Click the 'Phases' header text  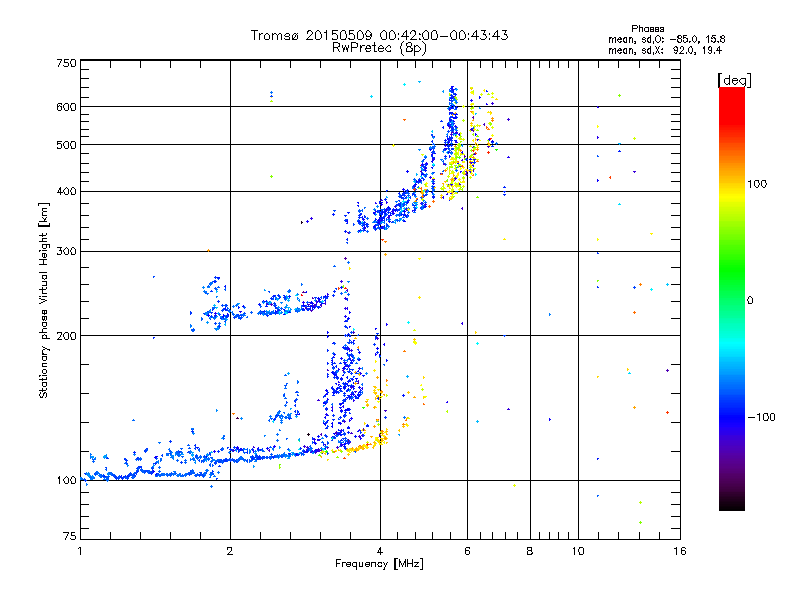(647, 29)
